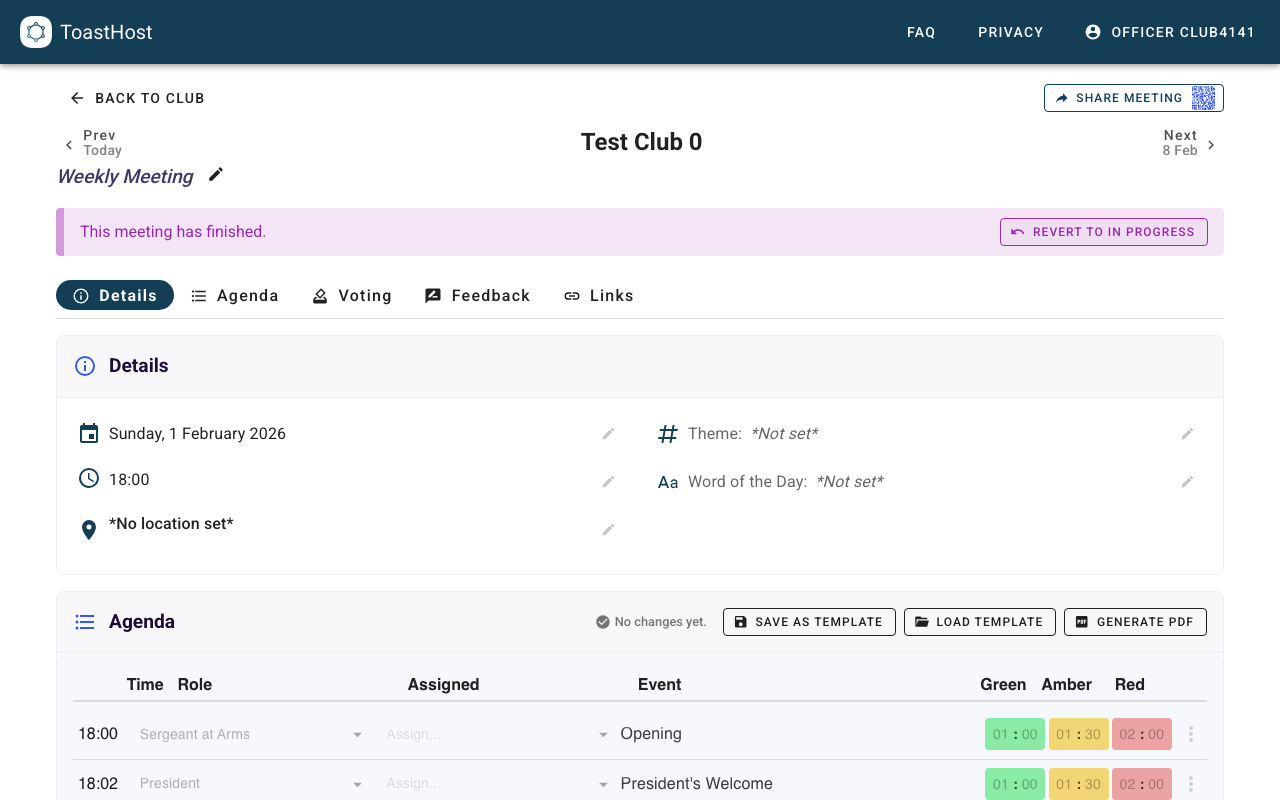Open the Feedback tab
Image resolution: width=1280 pixels, height=800 pixels.
tap(477, 295)
